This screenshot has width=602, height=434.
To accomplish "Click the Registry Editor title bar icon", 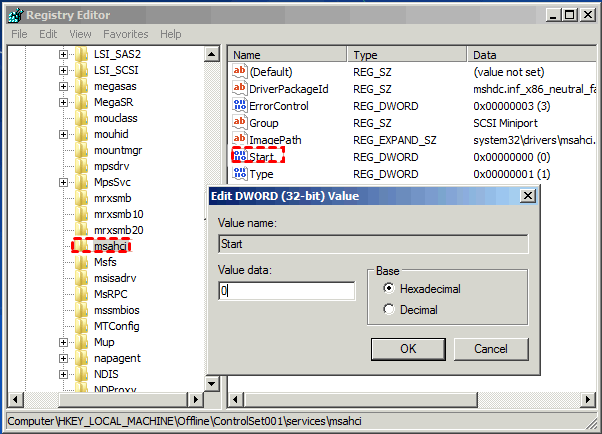I will [x=15, y=15].
